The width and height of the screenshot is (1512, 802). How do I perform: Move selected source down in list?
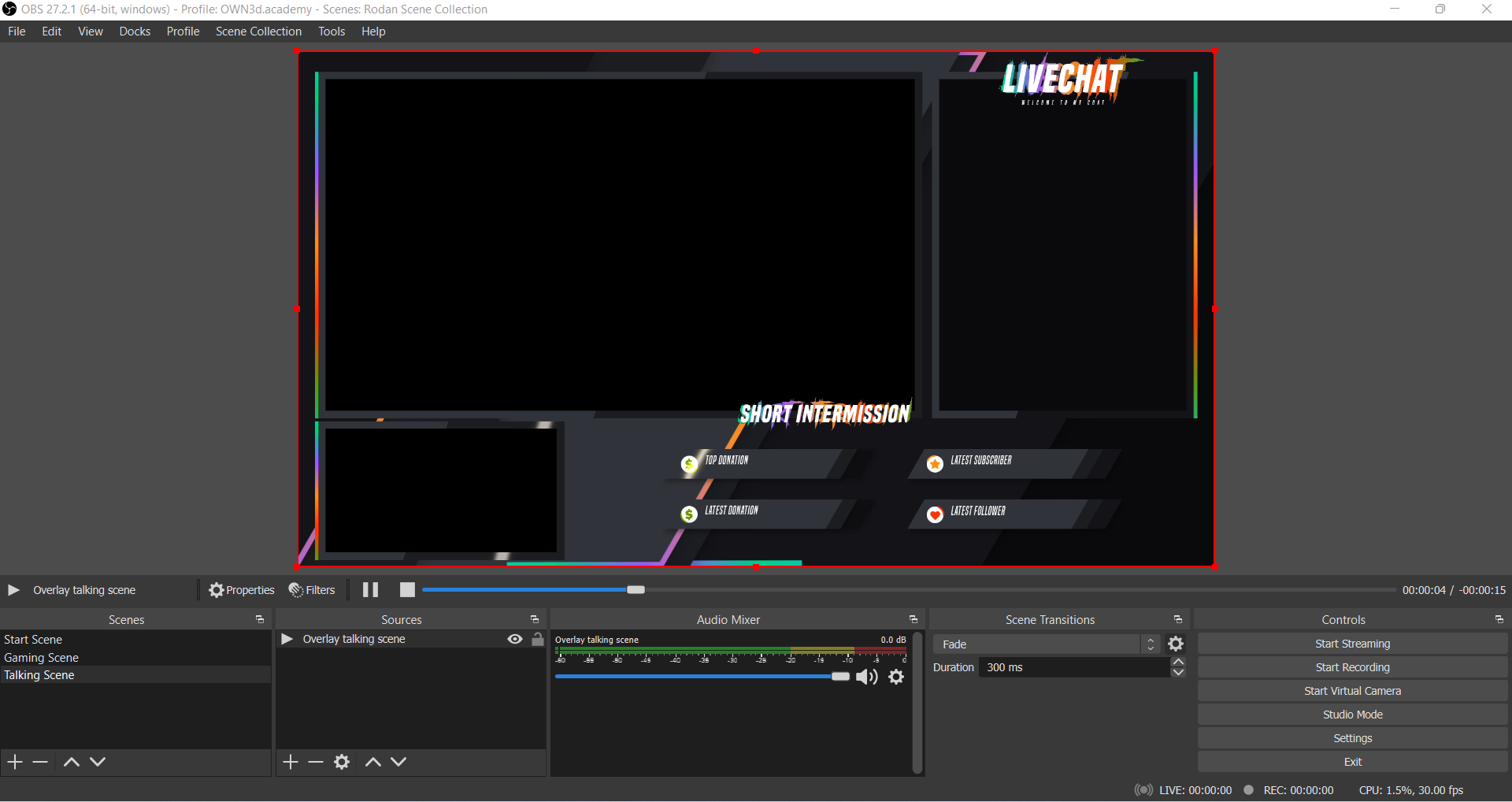[398, 762]
